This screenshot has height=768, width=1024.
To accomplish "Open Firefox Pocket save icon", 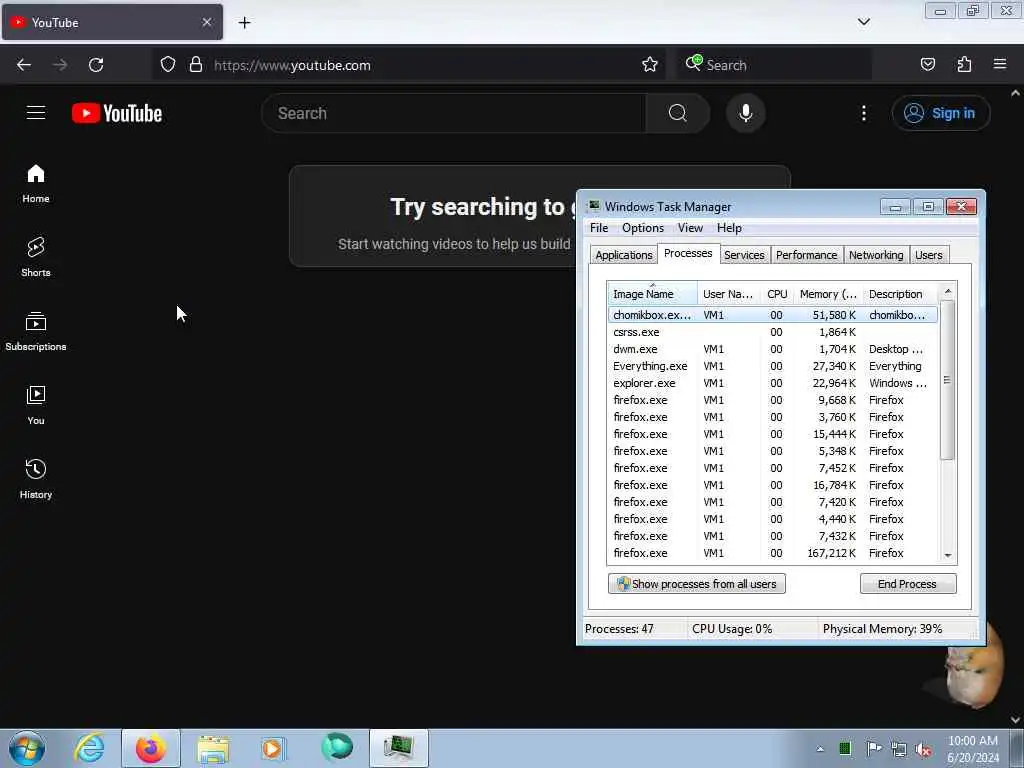I will click(927, 65).
